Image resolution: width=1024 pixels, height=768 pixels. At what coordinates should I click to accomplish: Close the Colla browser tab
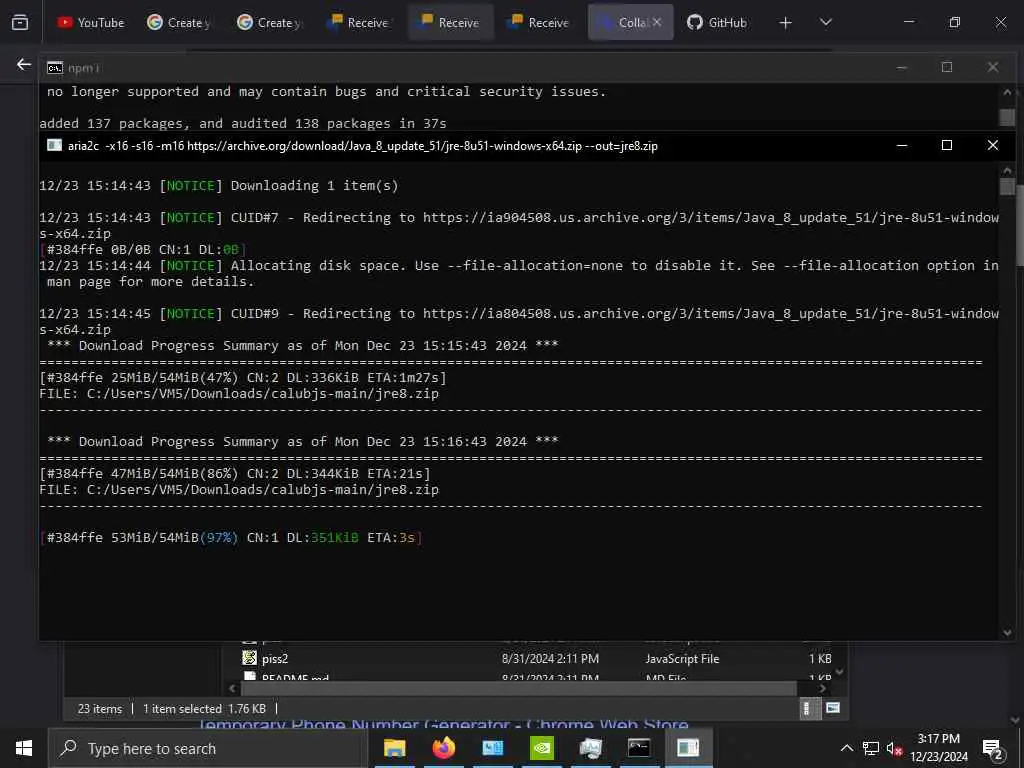[657, 22]
